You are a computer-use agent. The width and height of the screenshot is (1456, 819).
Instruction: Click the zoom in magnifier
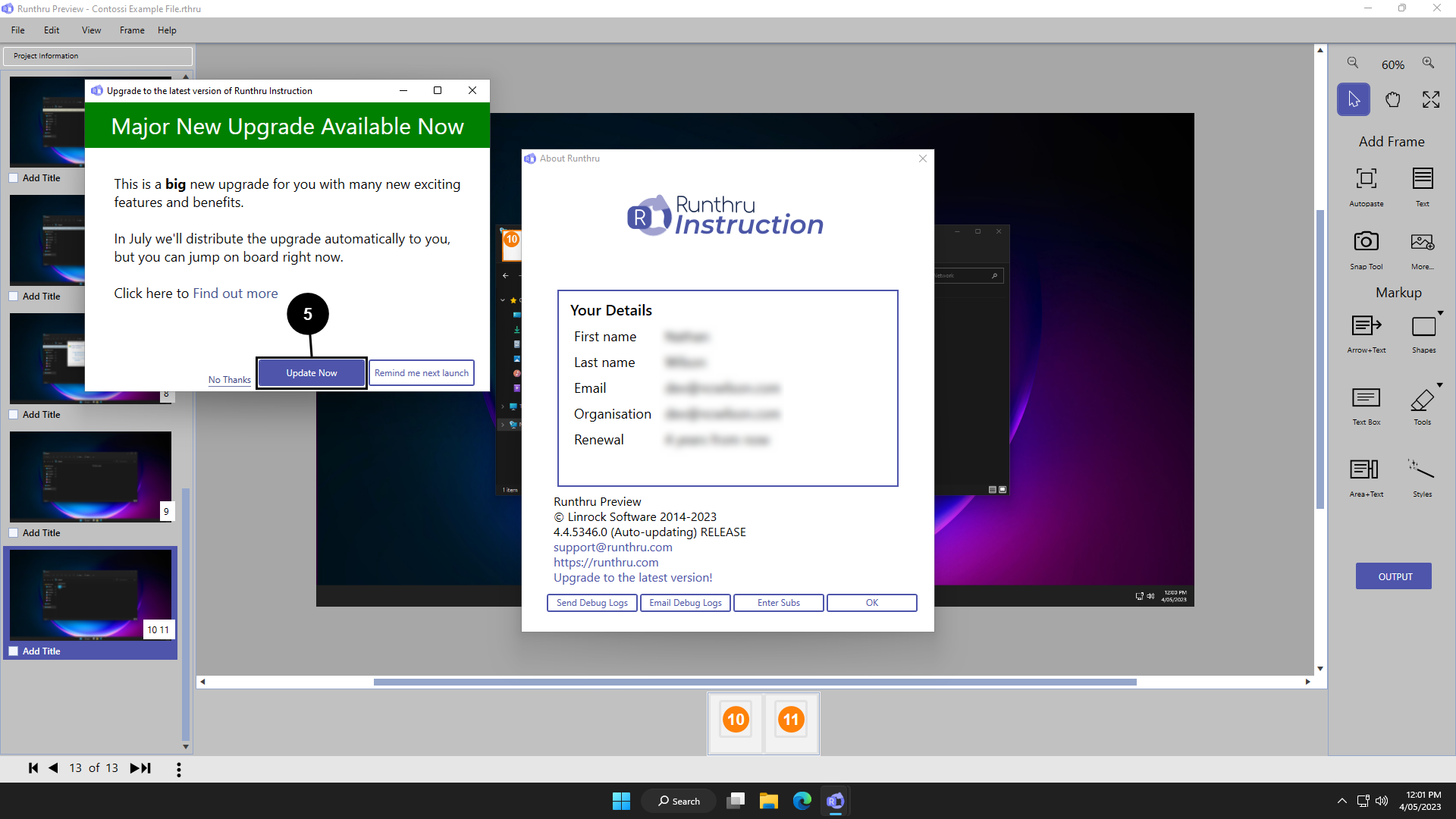[x=1428, y=63]
